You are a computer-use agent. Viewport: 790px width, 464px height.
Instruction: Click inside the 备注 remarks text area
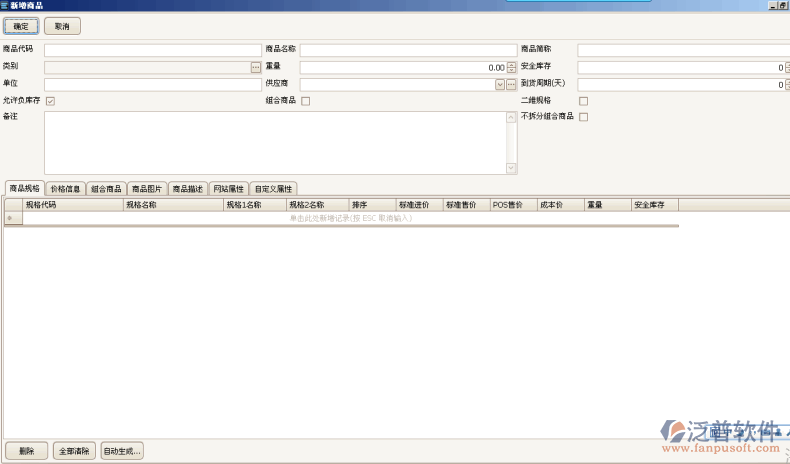point(275,143)
